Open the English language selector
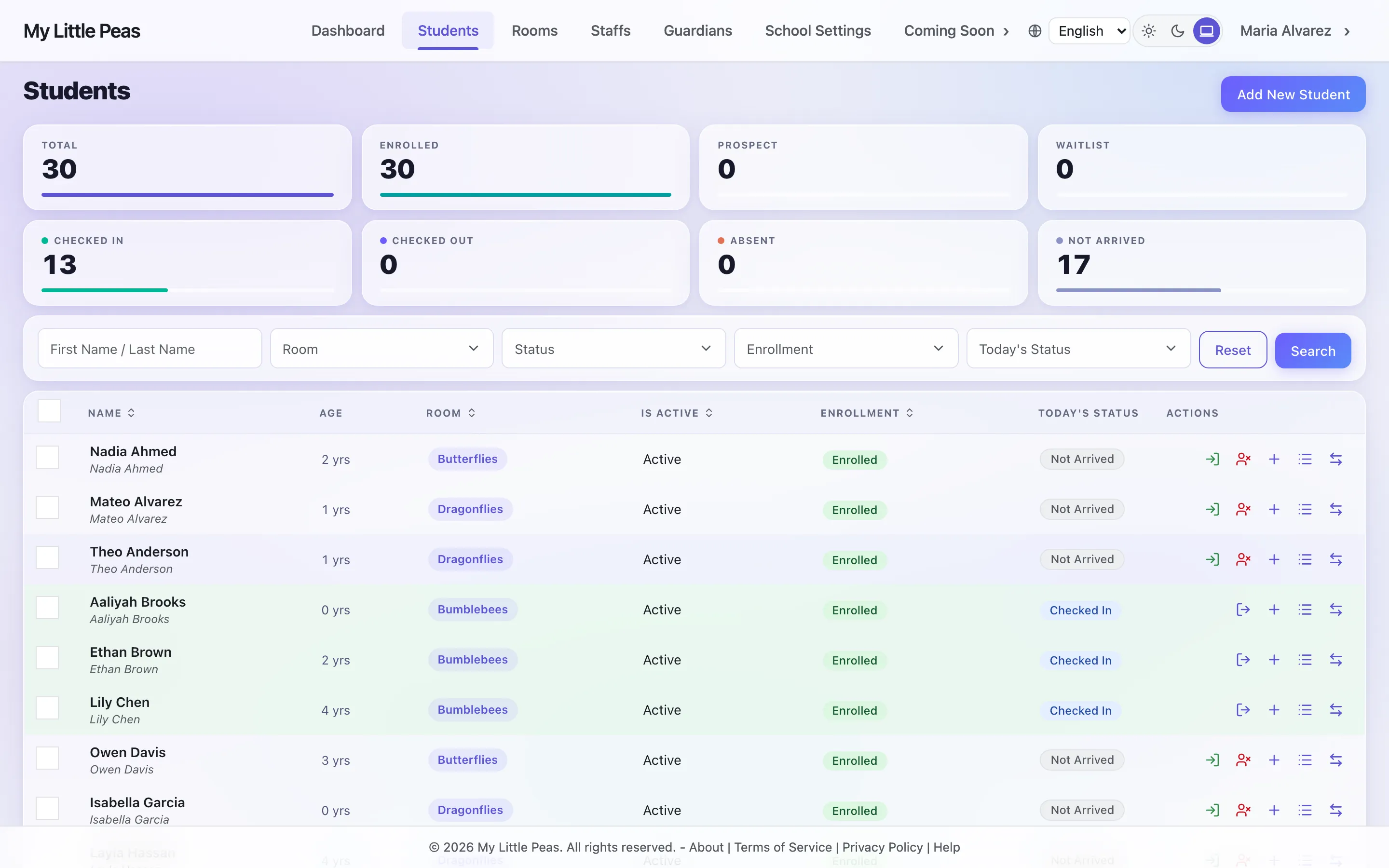1389x868 pixels. click(x=1089, y=31)
